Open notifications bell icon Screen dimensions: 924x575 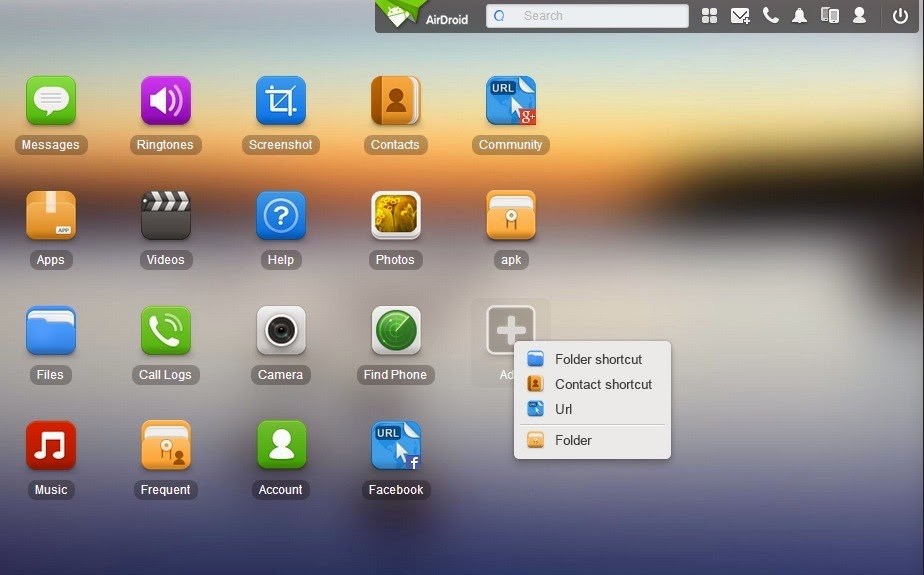pyautogui.click(x=799, y=16)
